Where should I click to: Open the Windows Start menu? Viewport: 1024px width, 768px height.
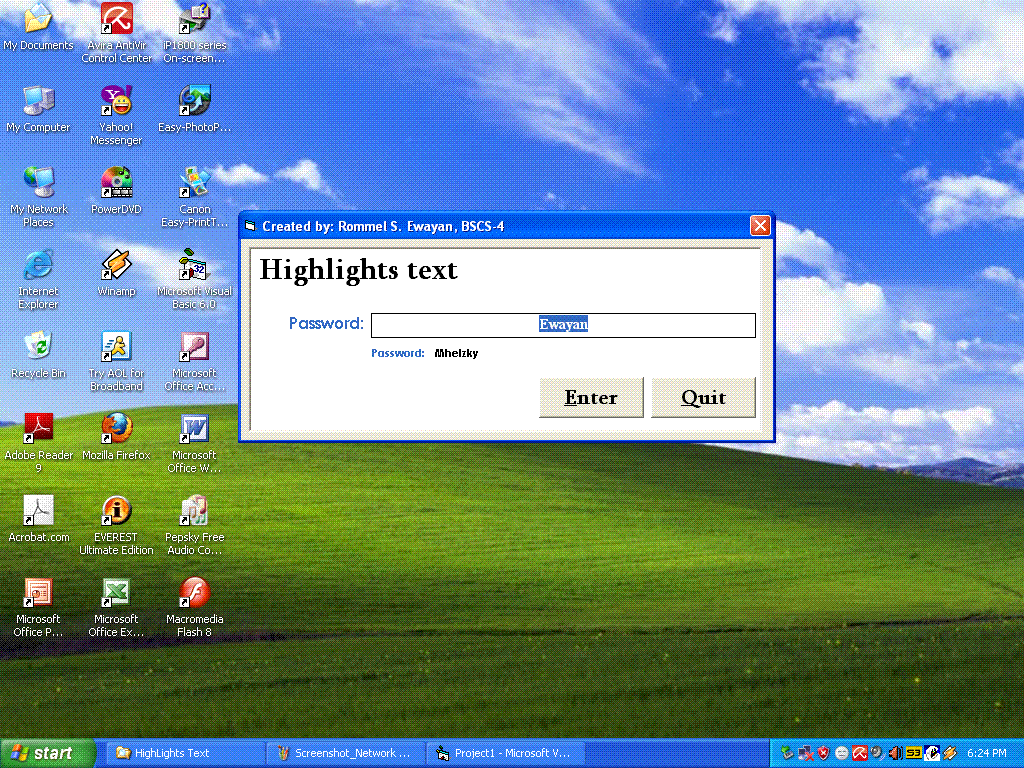pos(47,753)
